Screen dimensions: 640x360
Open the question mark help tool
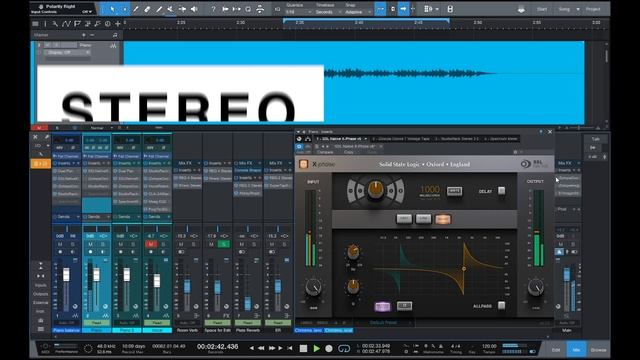[x=213, y=9]
